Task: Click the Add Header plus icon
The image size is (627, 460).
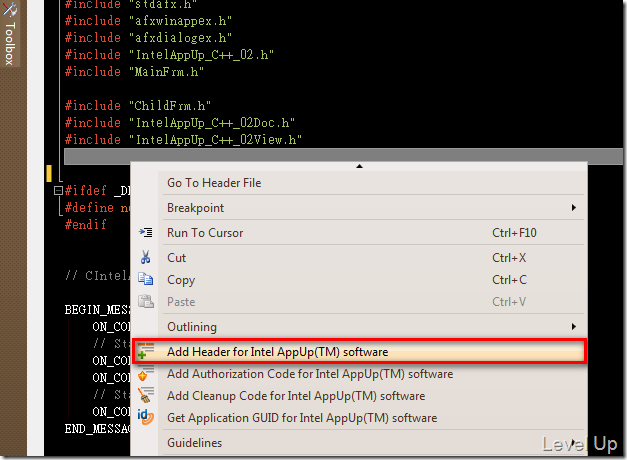Action: 146,351
